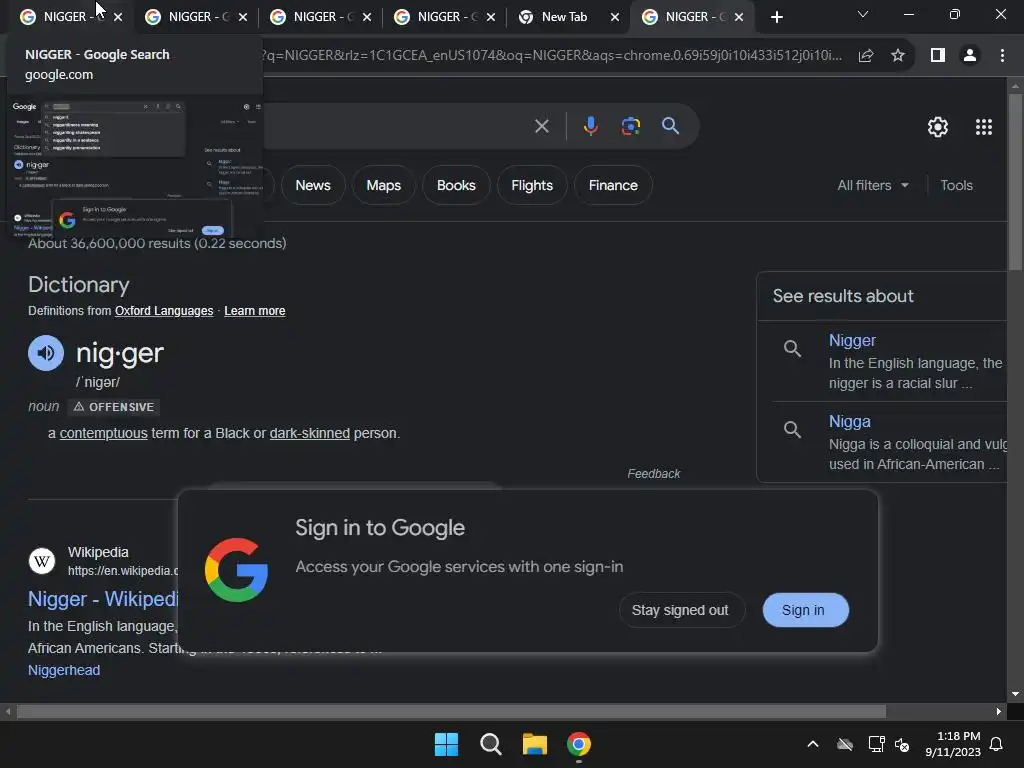Switch to the New Tab tab

click(x=564, y=17)
